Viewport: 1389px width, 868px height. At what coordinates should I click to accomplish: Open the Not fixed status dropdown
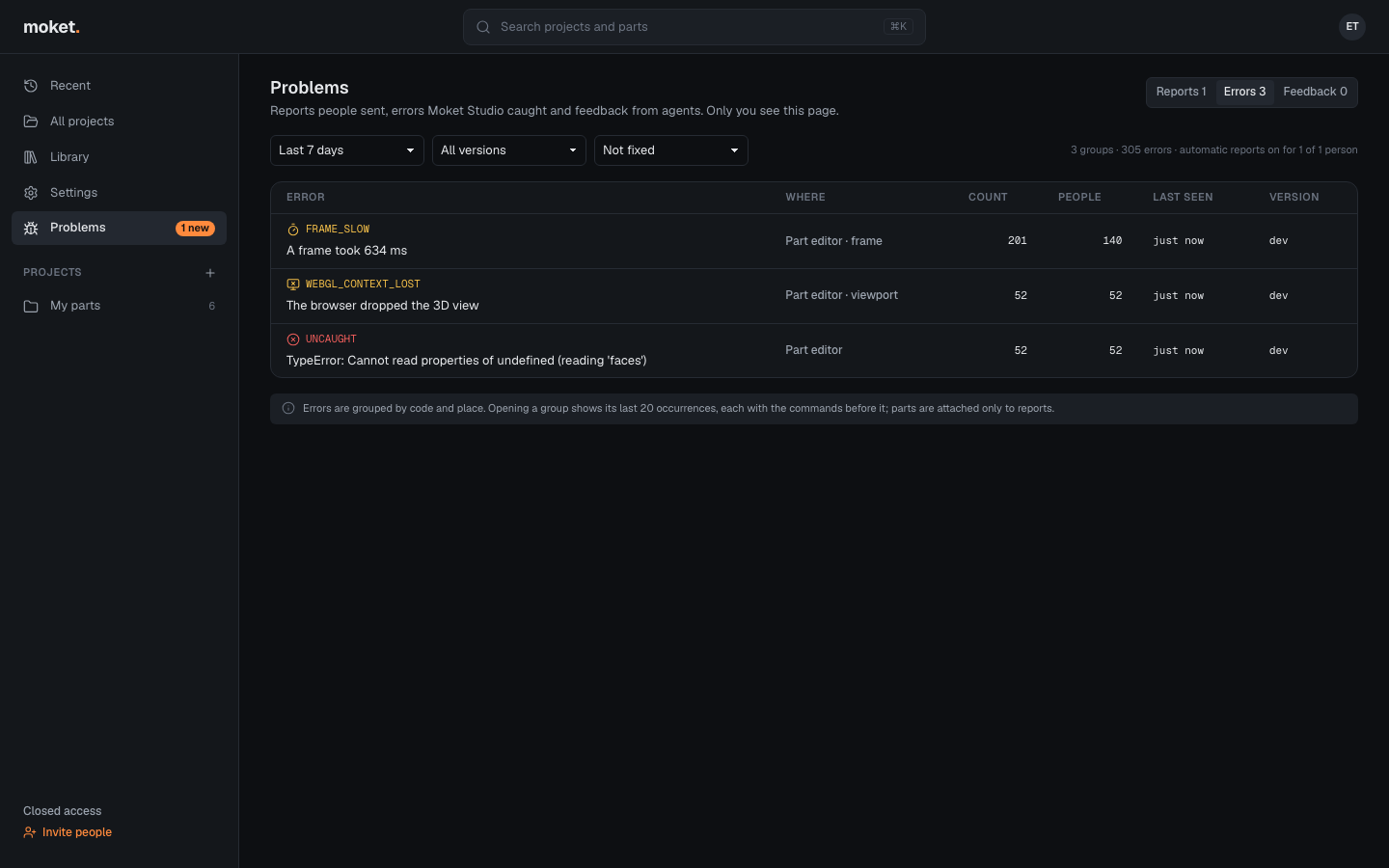671,150
